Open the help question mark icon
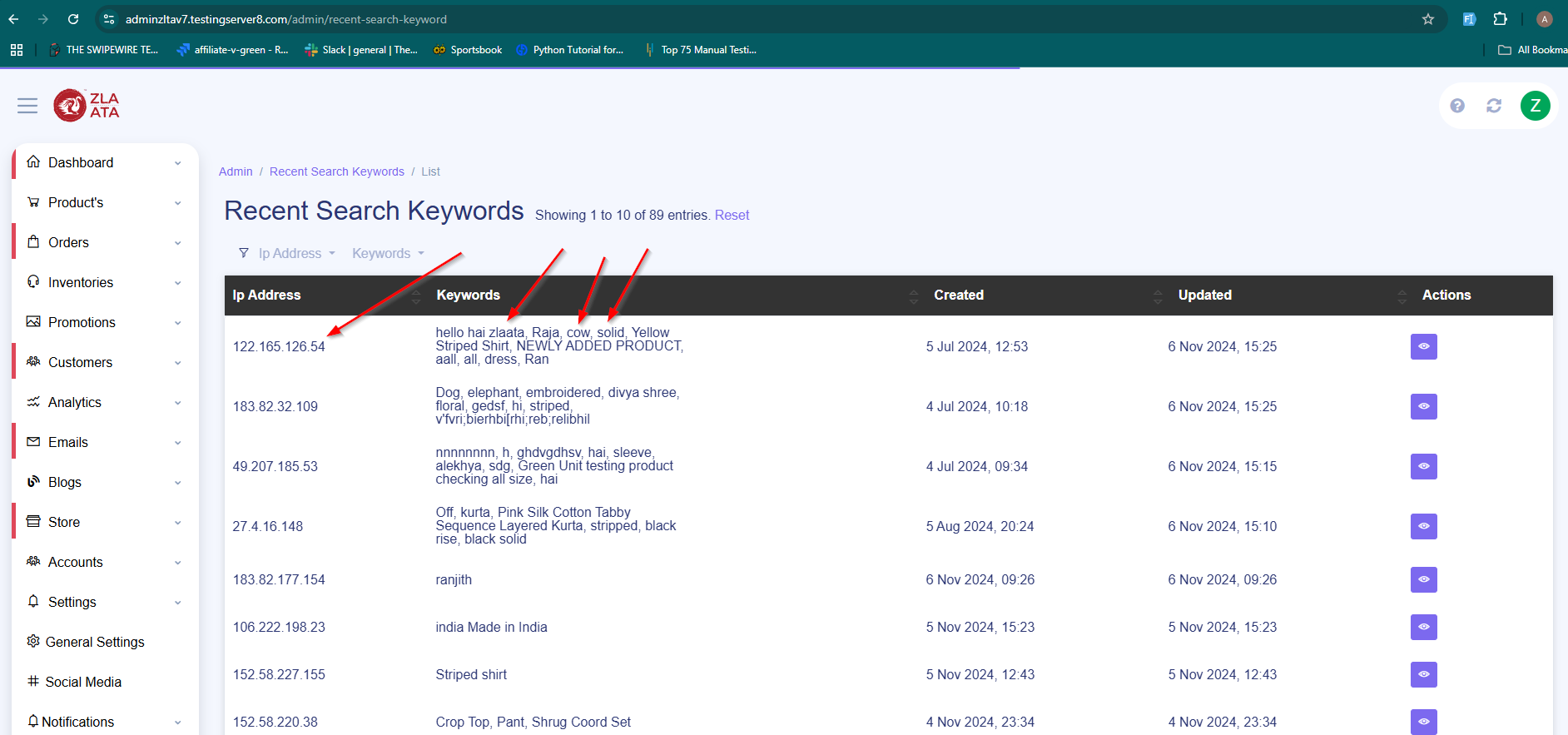The width and height of the screenshot is (1568, 735). pos(1457,106)
